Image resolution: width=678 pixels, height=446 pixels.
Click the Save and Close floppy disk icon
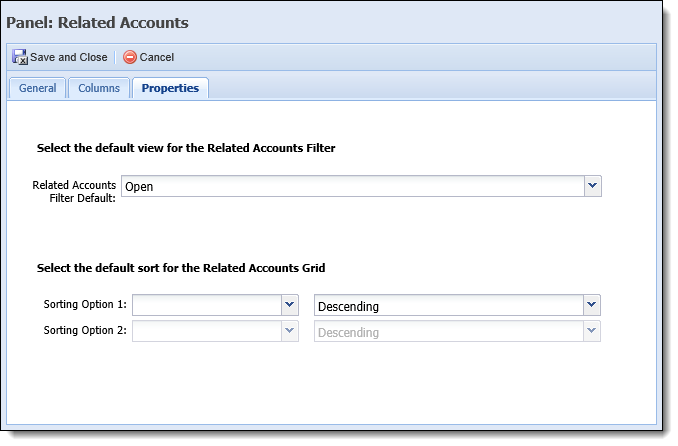[x=20, y=57]
